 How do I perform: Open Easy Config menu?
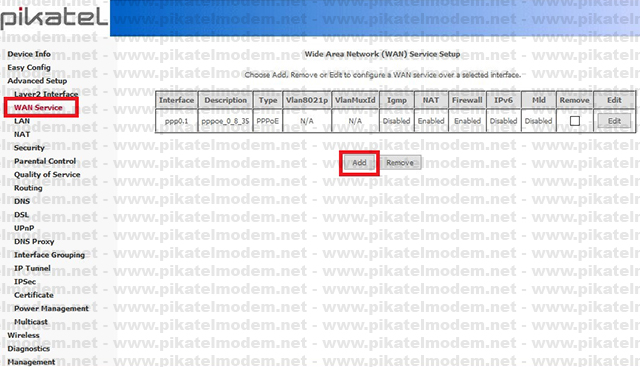pos(29,67)
